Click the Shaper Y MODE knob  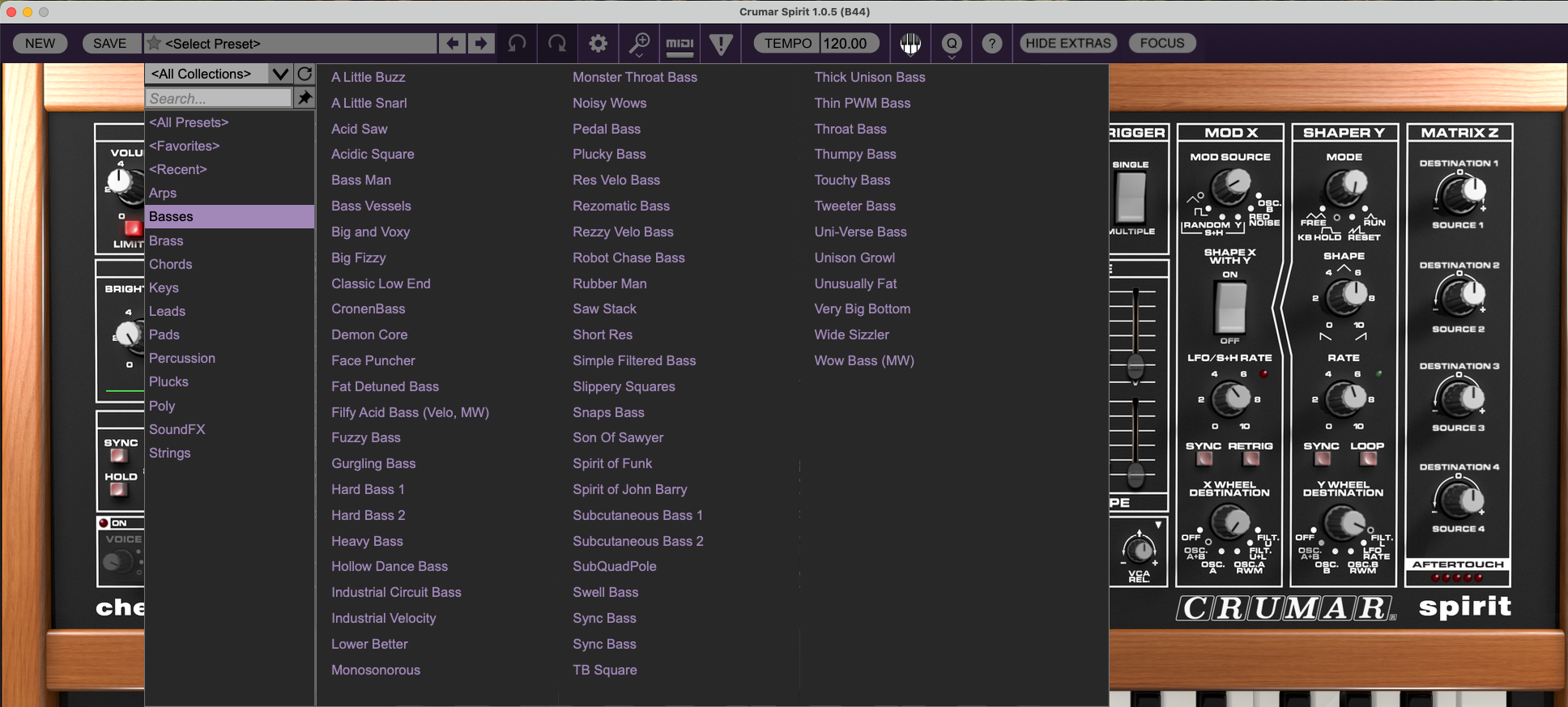point(1344,187)
